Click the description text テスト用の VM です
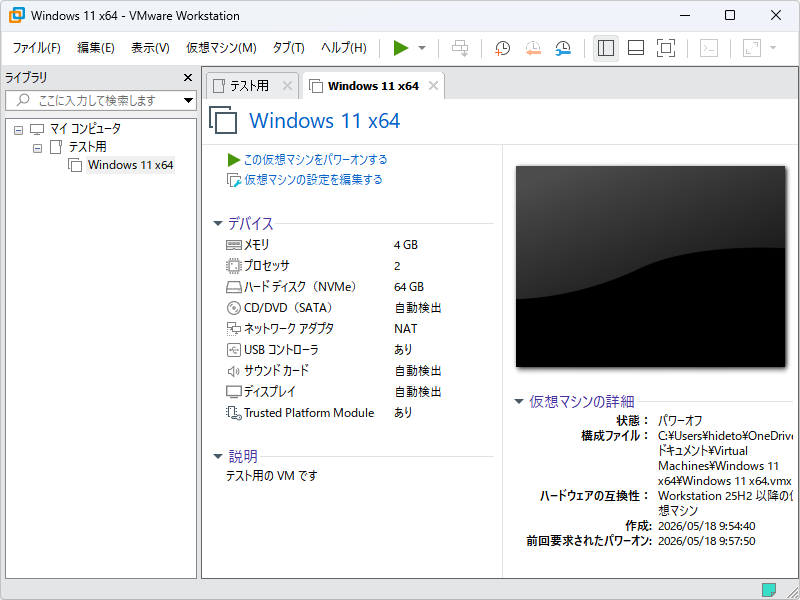Viewport: 800px width, 600px height. click(x=271, y=476)
